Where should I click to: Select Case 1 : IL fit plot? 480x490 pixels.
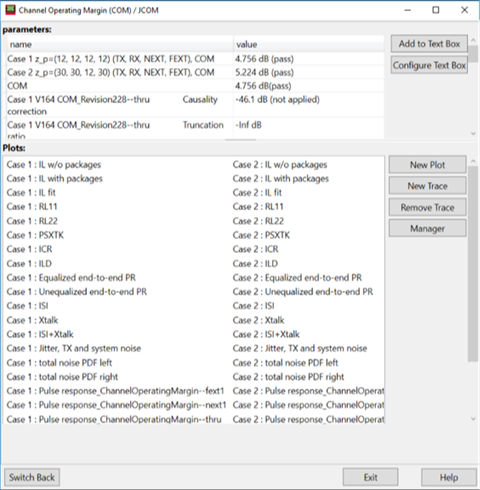point(31,193)
